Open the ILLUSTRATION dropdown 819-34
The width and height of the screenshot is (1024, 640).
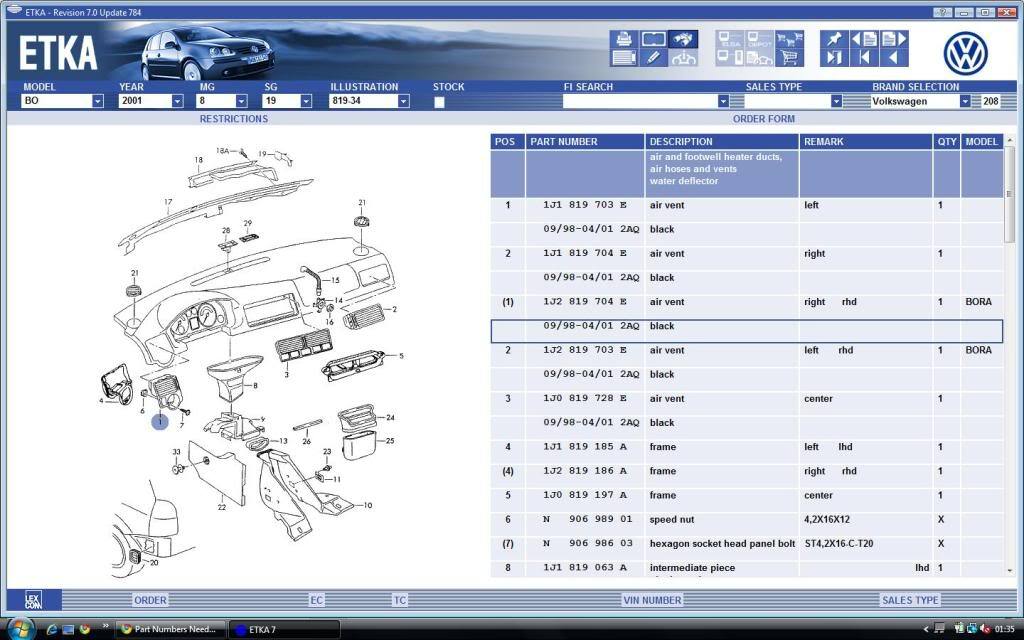[403, 101]
